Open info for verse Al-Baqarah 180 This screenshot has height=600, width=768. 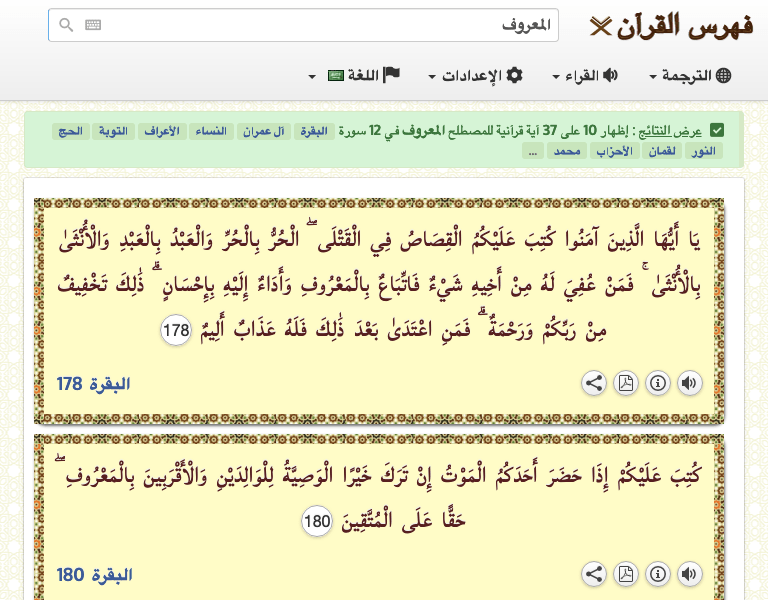pos(657,574)
